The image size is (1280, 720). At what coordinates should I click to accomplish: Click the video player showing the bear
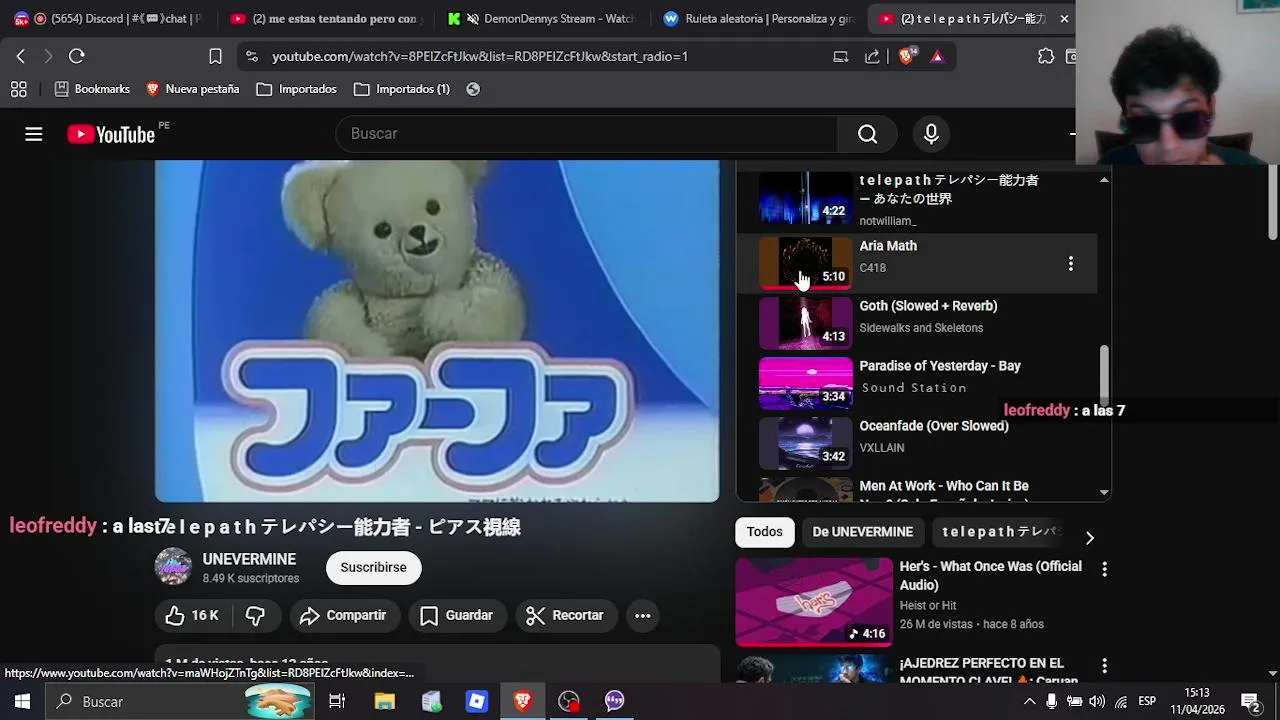click(x=437, y=331)
